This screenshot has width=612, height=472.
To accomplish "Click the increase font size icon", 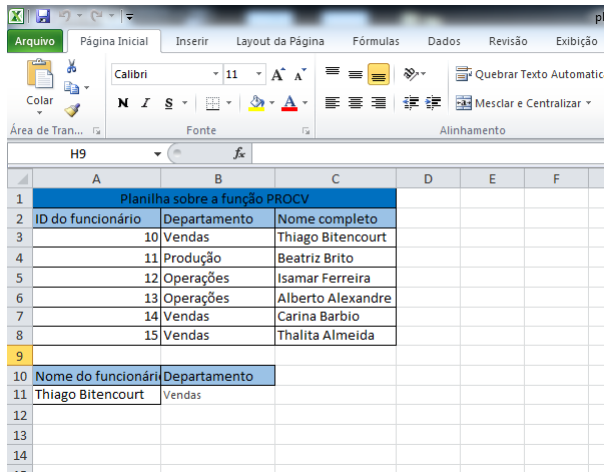I will point(277,75).
